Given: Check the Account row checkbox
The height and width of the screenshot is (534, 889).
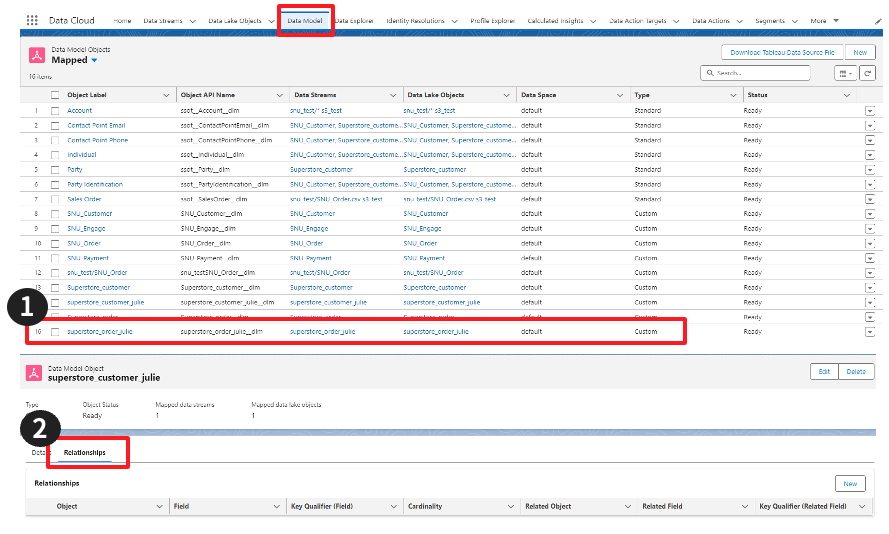Looking at the screenshot, I should pyautogui.click(x=55, y=111).
